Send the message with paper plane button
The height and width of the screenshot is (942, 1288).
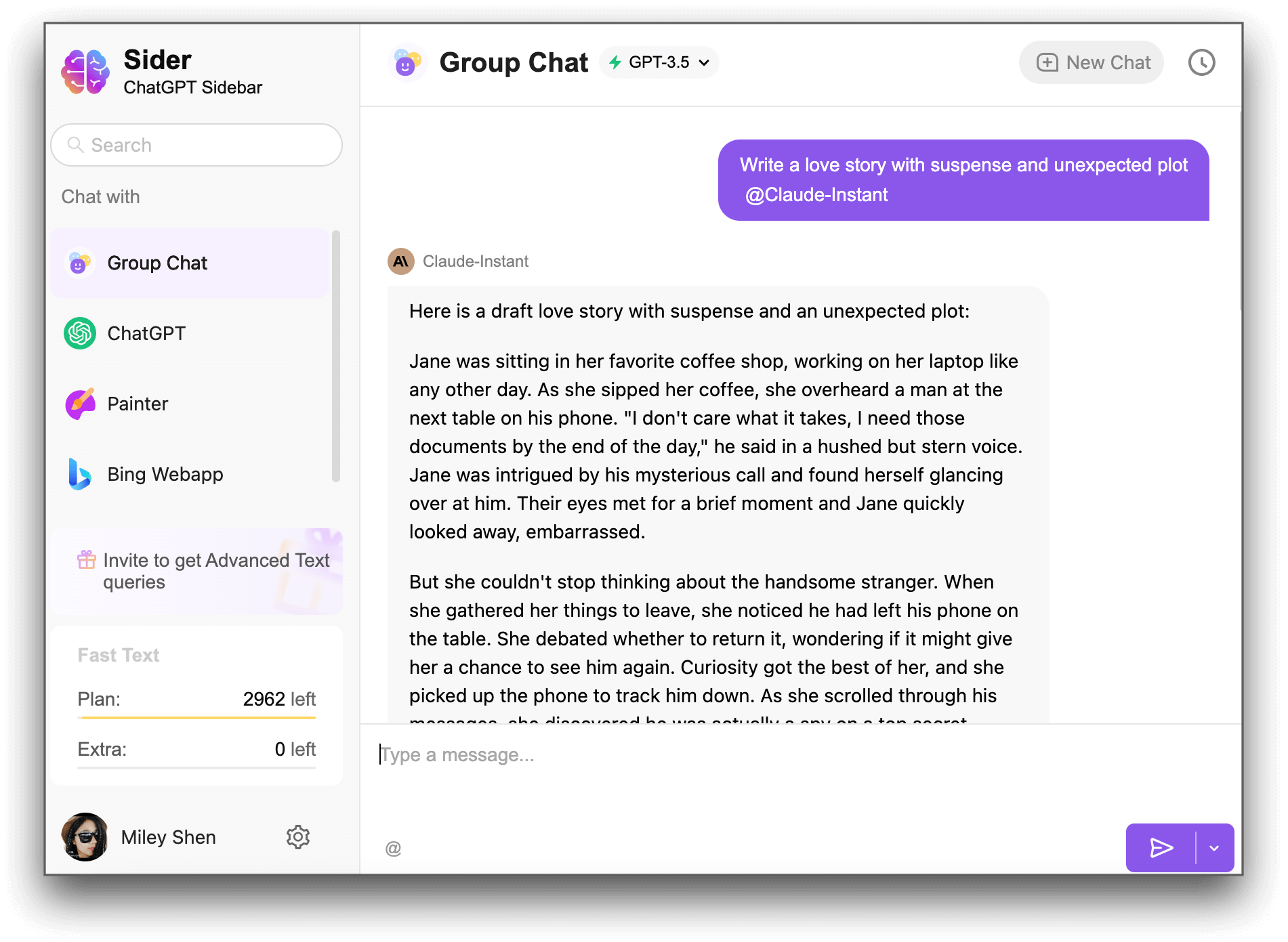(x=1161, y=848)
